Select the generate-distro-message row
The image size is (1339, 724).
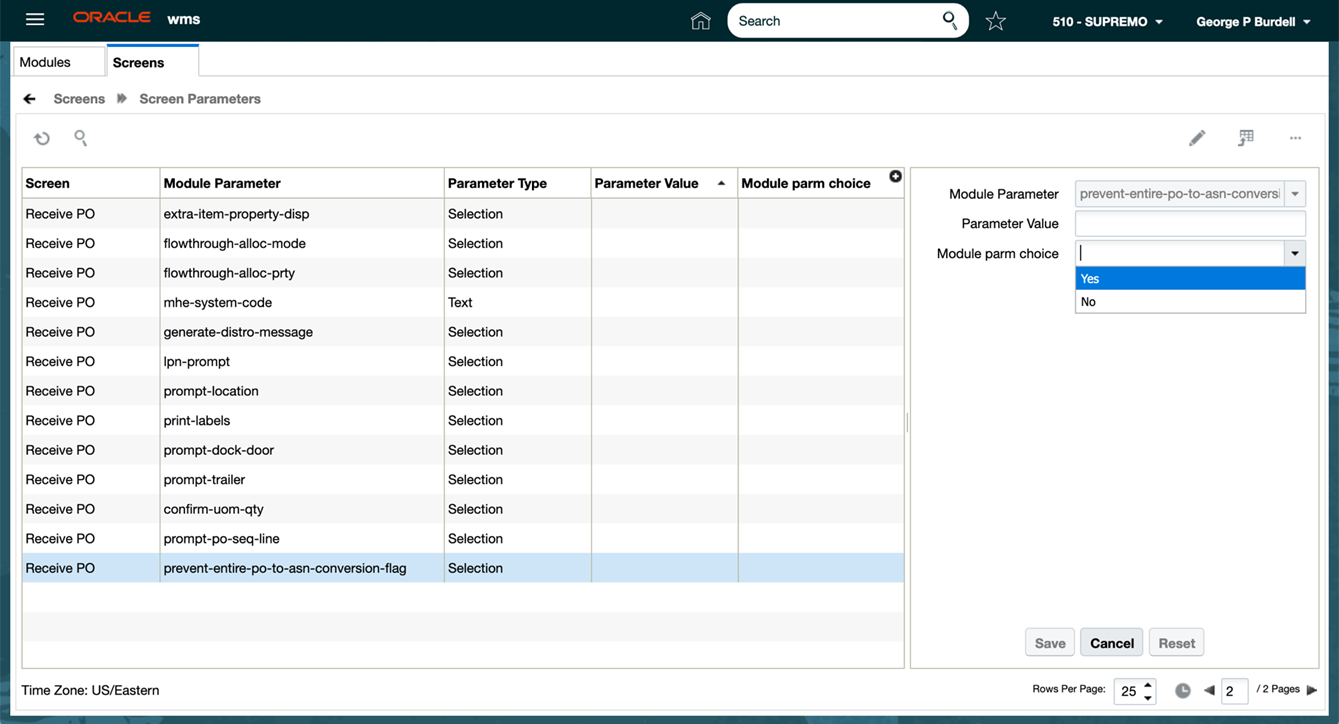point(463,332)
